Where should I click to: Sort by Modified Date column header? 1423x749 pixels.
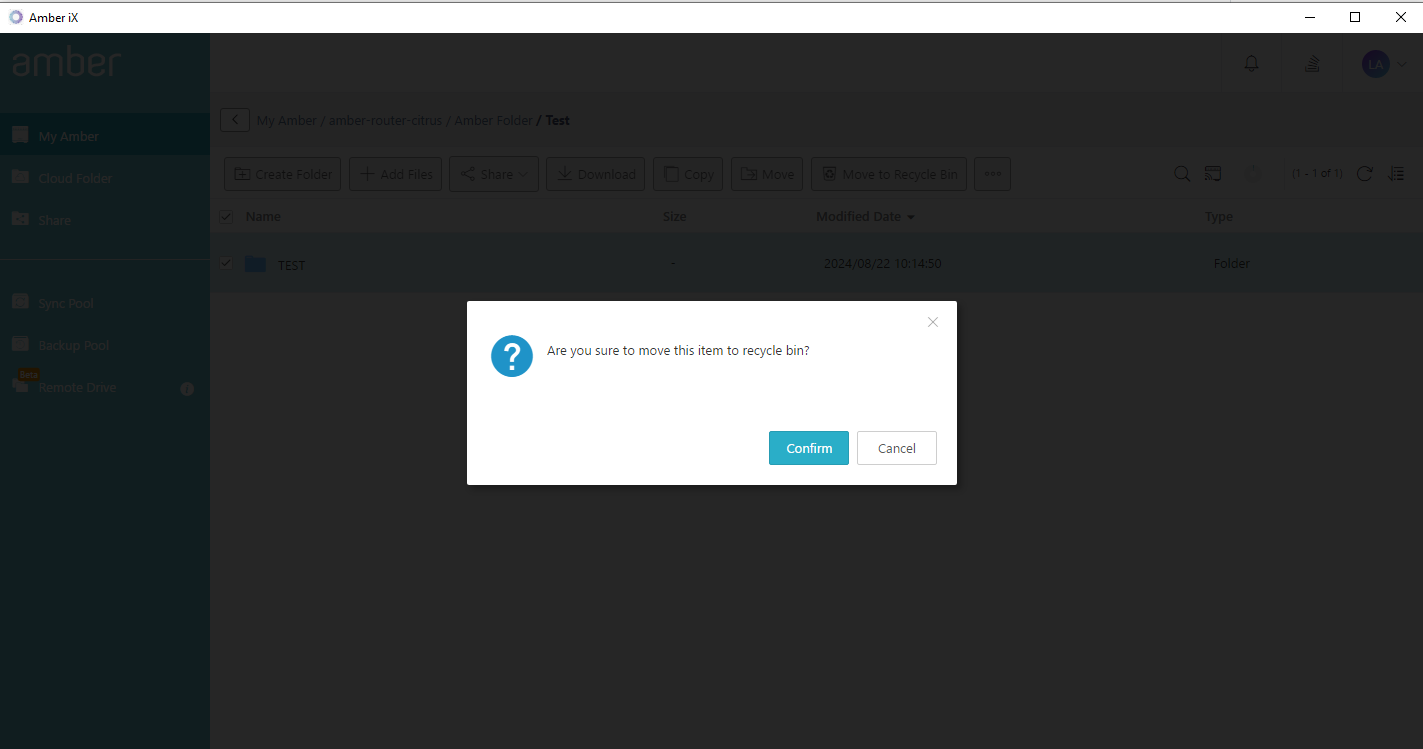click(865, 216)
